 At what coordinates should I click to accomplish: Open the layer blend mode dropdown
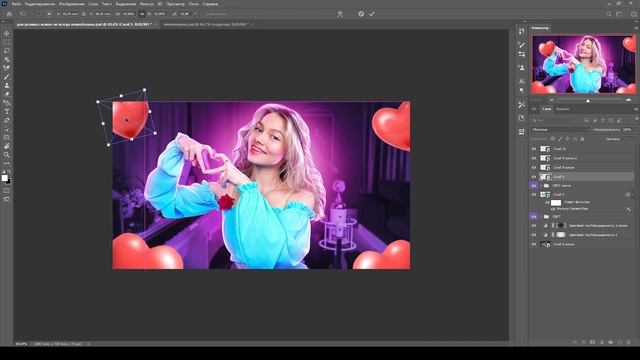coord(560,130)
